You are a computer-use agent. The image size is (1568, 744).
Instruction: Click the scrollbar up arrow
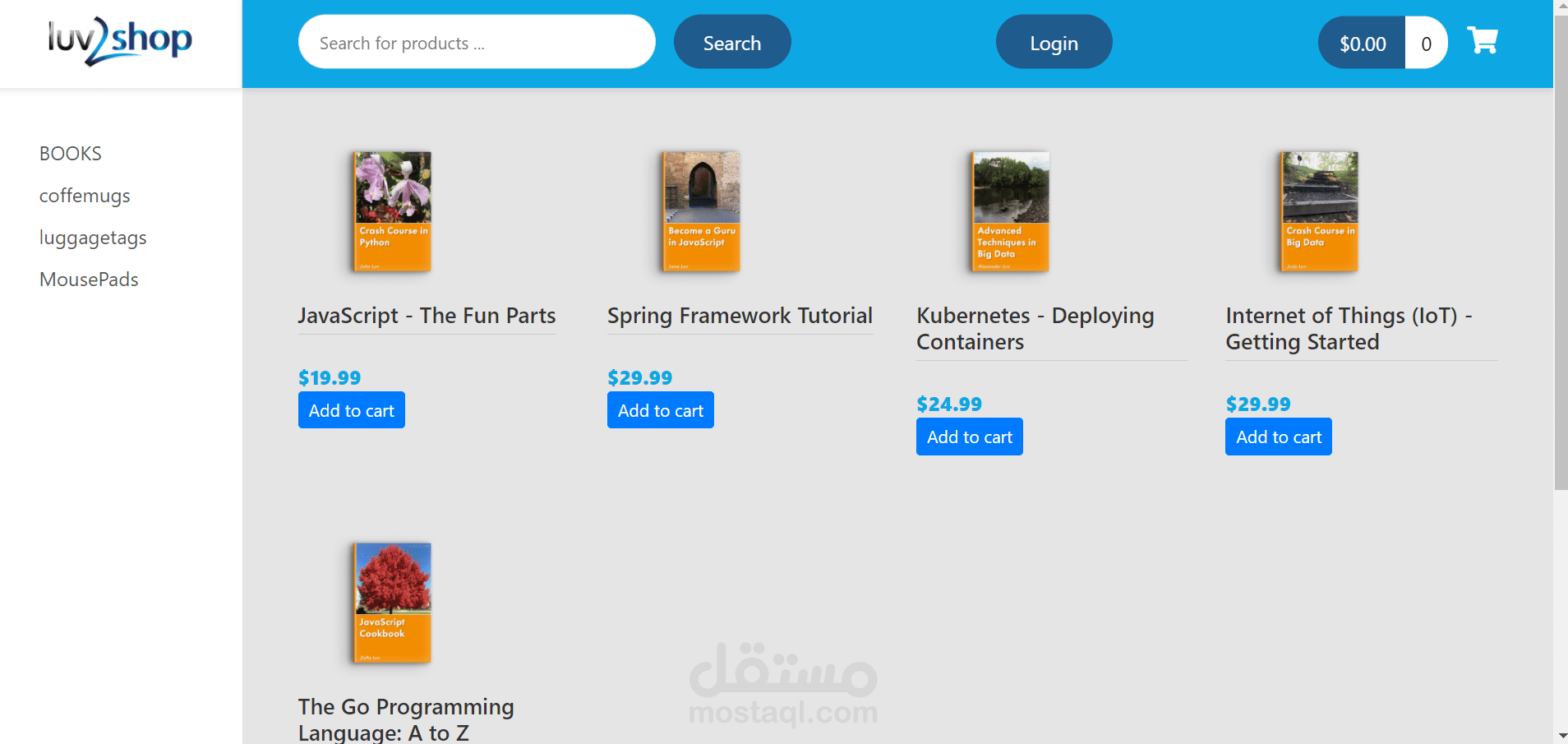(1561, 7)
